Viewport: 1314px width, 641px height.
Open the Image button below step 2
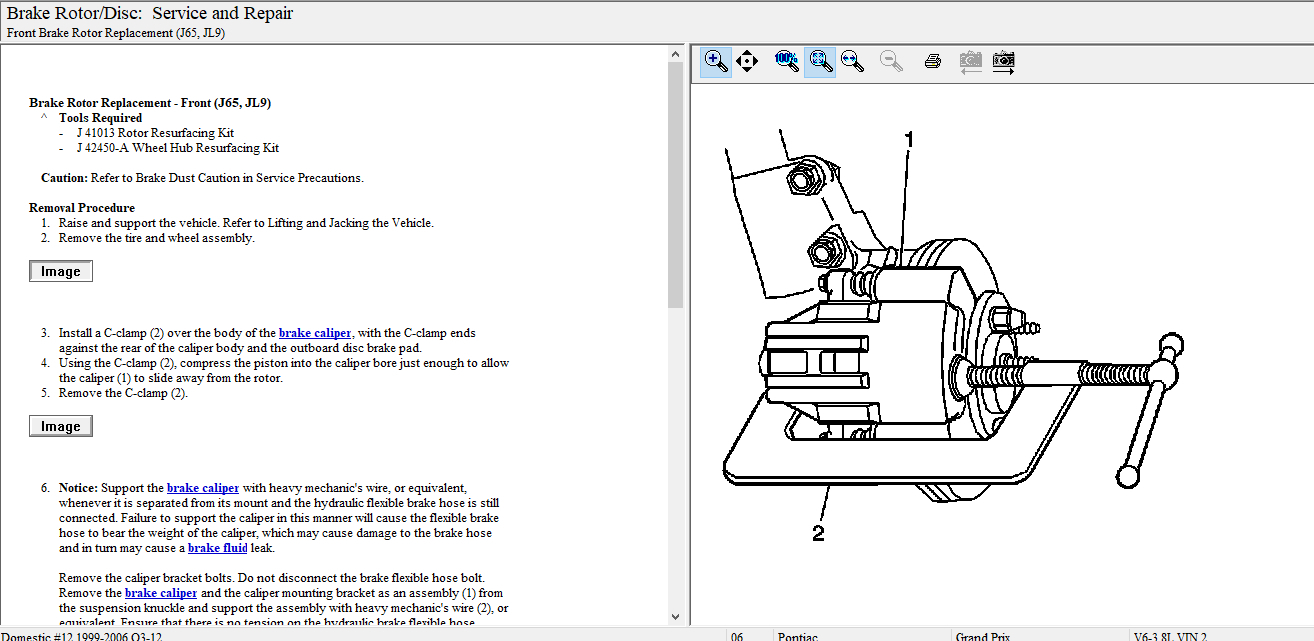pos(61,271)
